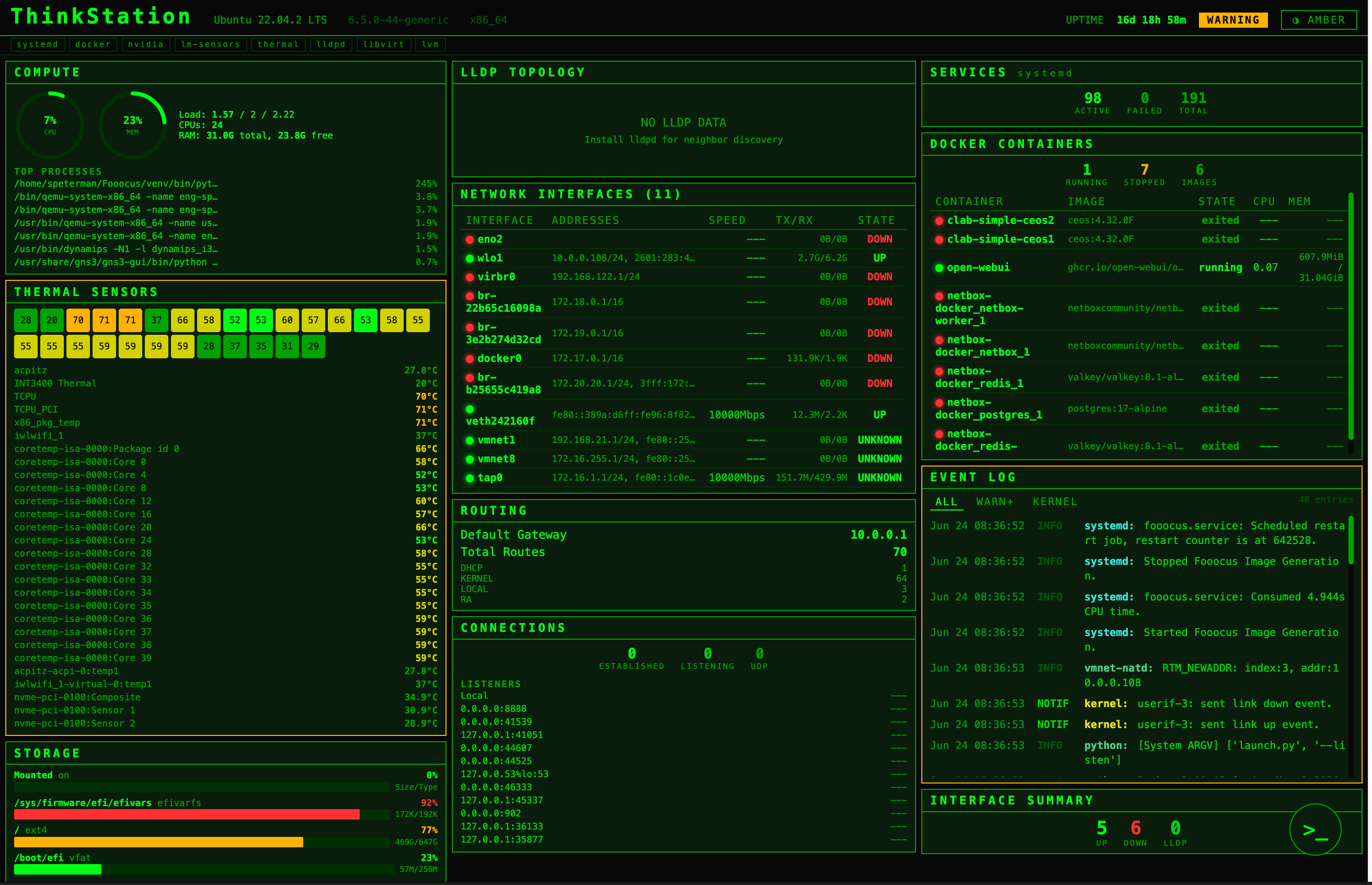The image size is (1372, 885).
Task: Select the br-3e2b274d32cd interface row
Action: pos(683,334)
